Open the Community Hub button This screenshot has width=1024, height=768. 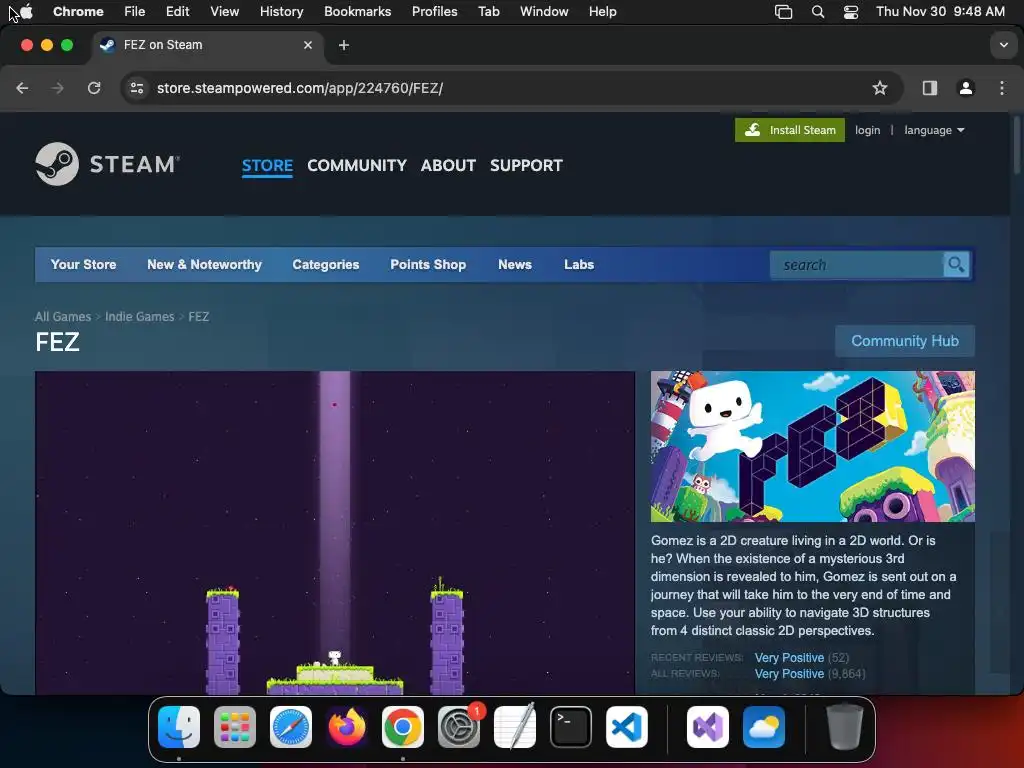(x=904, y=341)
